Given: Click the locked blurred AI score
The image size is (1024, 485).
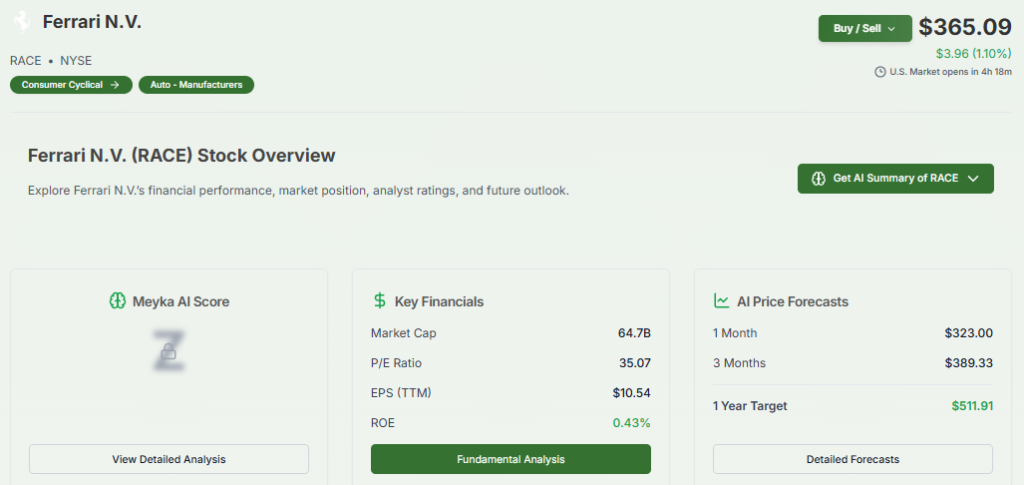Looking at the screenshot, I should [169, 351].
